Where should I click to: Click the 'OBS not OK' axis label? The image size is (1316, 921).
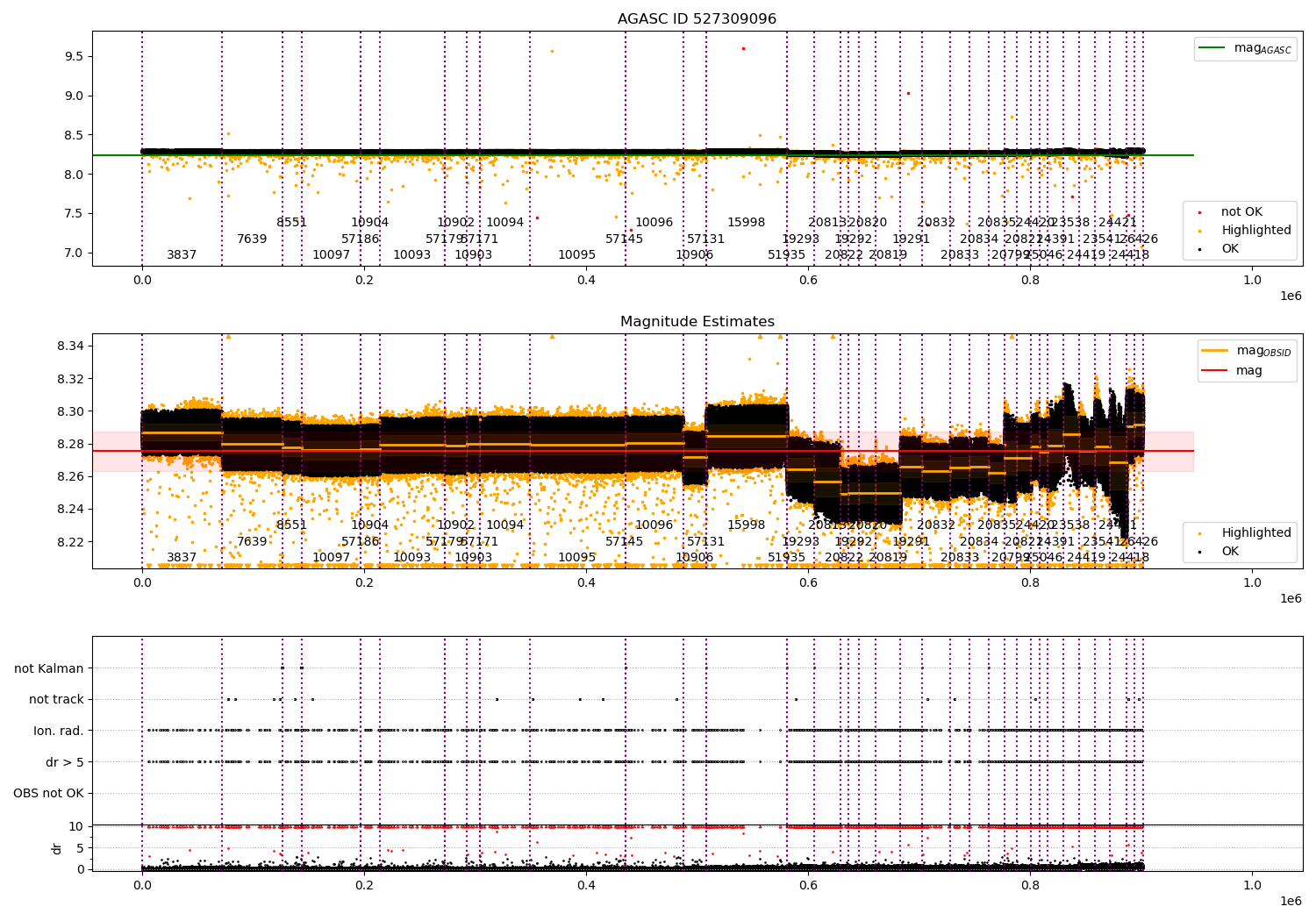point(49,794)
